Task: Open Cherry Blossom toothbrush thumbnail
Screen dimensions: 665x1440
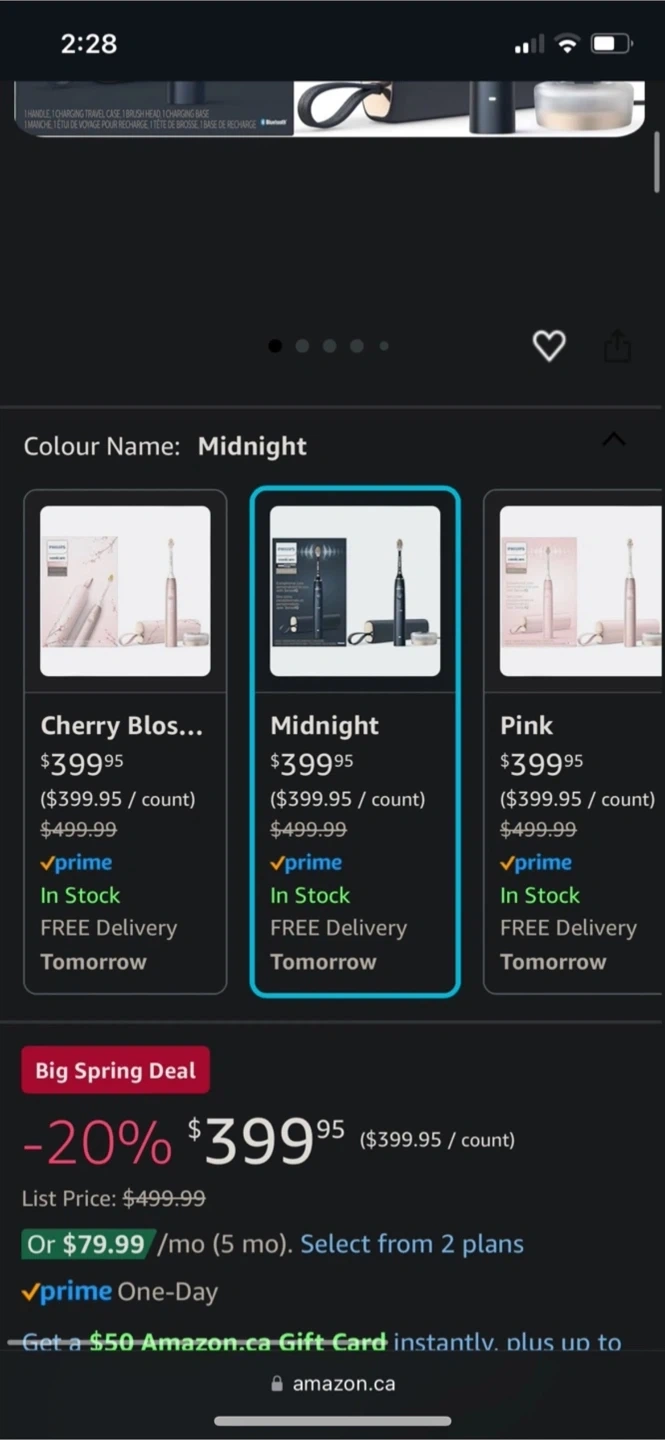Action: click(125, 591)
